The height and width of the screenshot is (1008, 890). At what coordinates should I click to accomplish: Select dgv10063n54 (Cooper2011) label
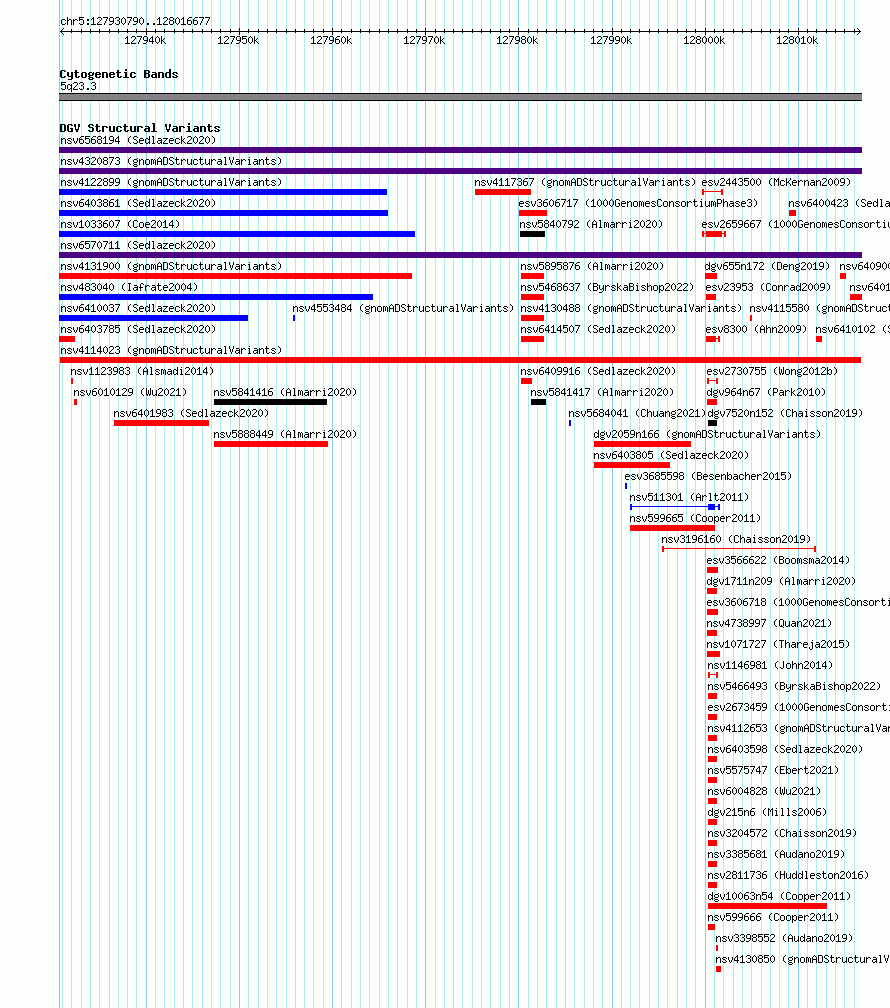[x=779, y=896]
